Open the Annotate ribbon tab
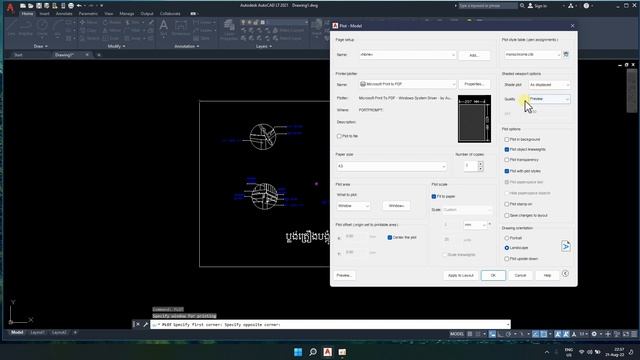The image size is (640, 360). coord(64,14)
